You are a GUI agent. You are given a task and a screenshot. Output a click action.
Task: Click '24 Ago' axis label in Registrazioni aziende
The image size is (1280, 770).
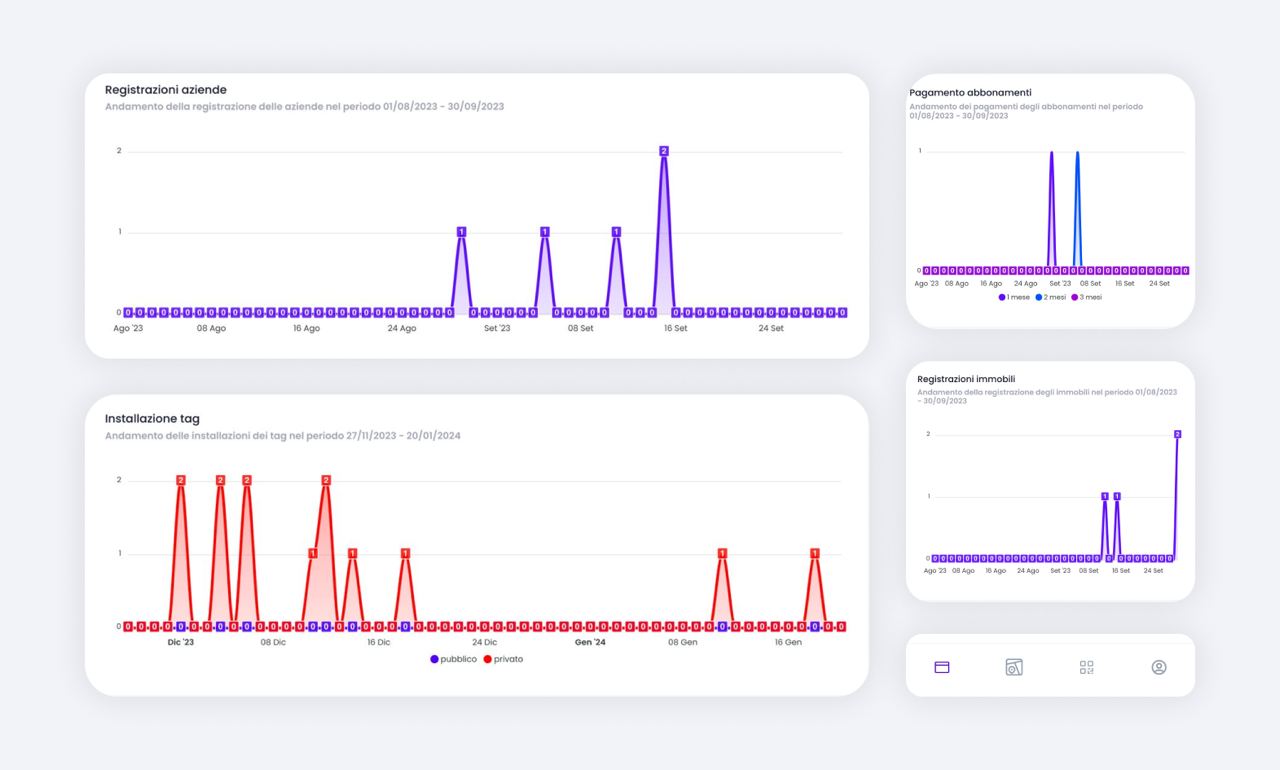[x=402, y=328]
